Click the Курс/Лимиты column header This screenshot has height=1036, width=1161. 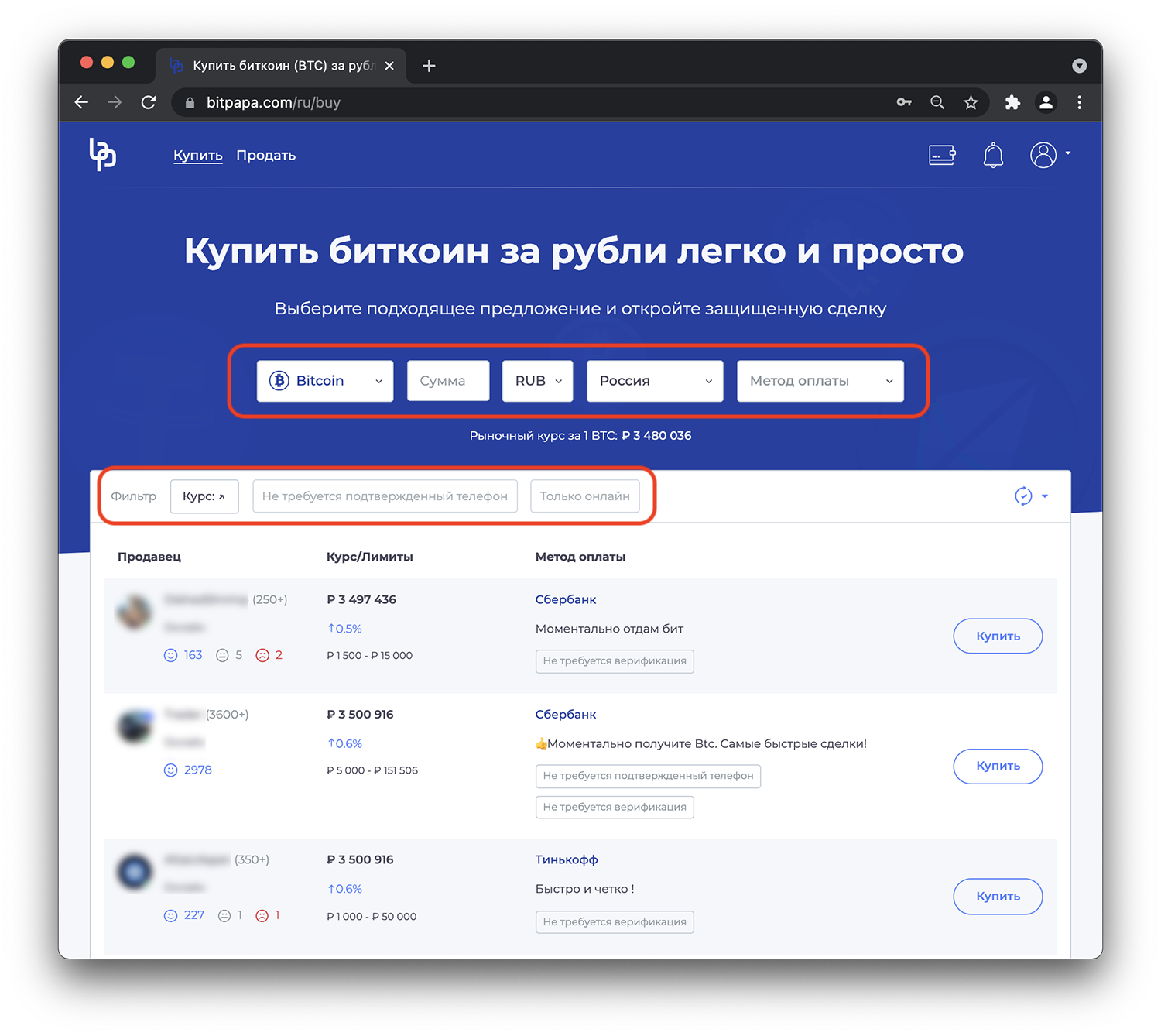pos(370,557)
